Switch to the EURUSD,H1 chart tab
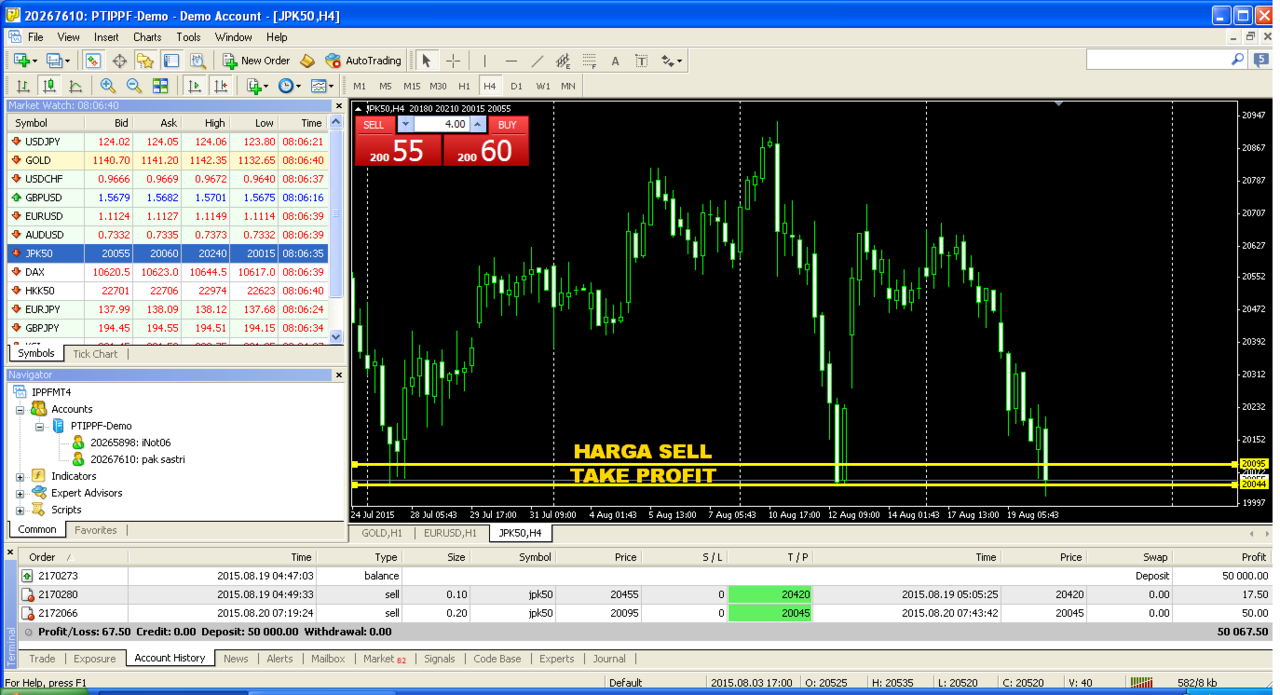Screen dimensions: 1280x695 point(449,533)
